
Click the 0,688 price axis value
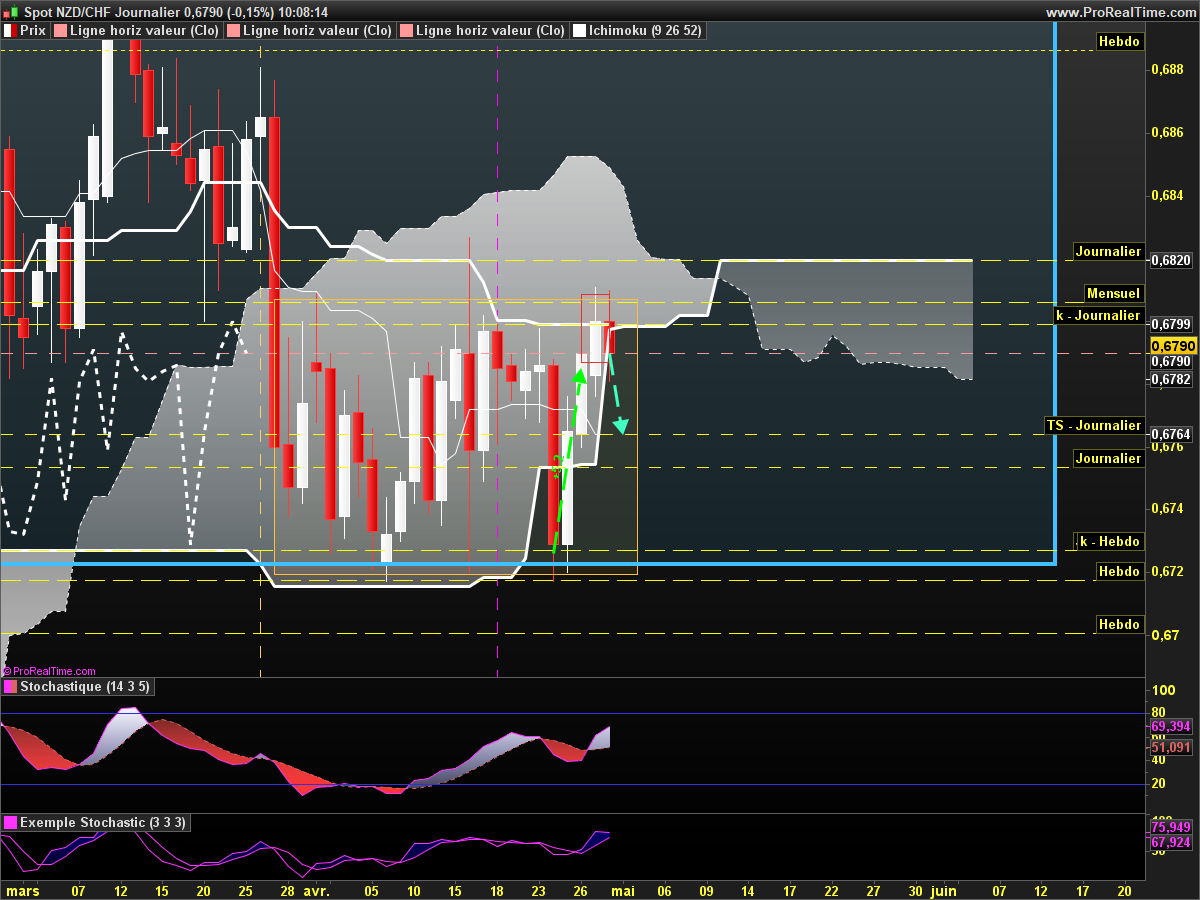pyautogui.click(x=1166, y=70)
